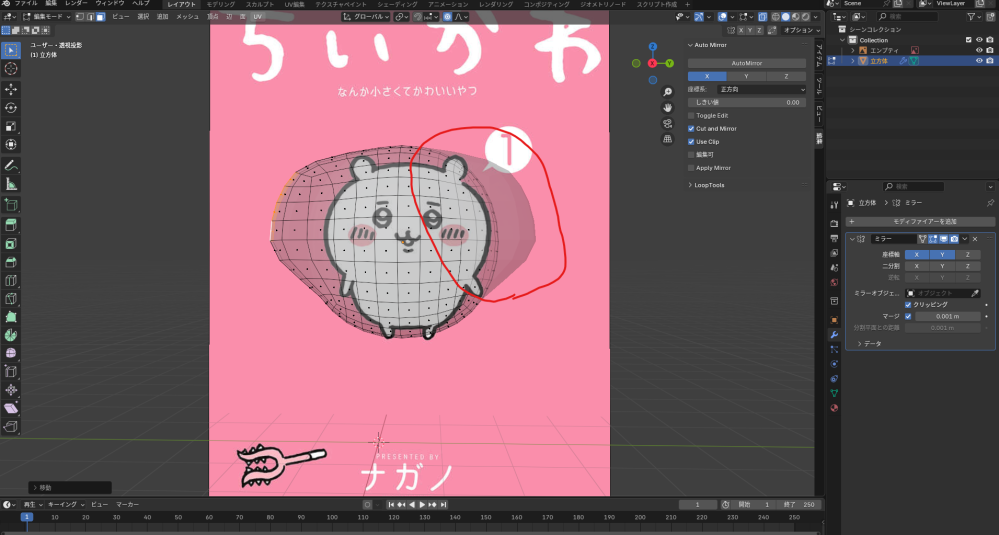Toggle クリッピング checkbox in mirror modifier
Screen dimensions: 999x535
pyautogui.click(x=908, y=304)
